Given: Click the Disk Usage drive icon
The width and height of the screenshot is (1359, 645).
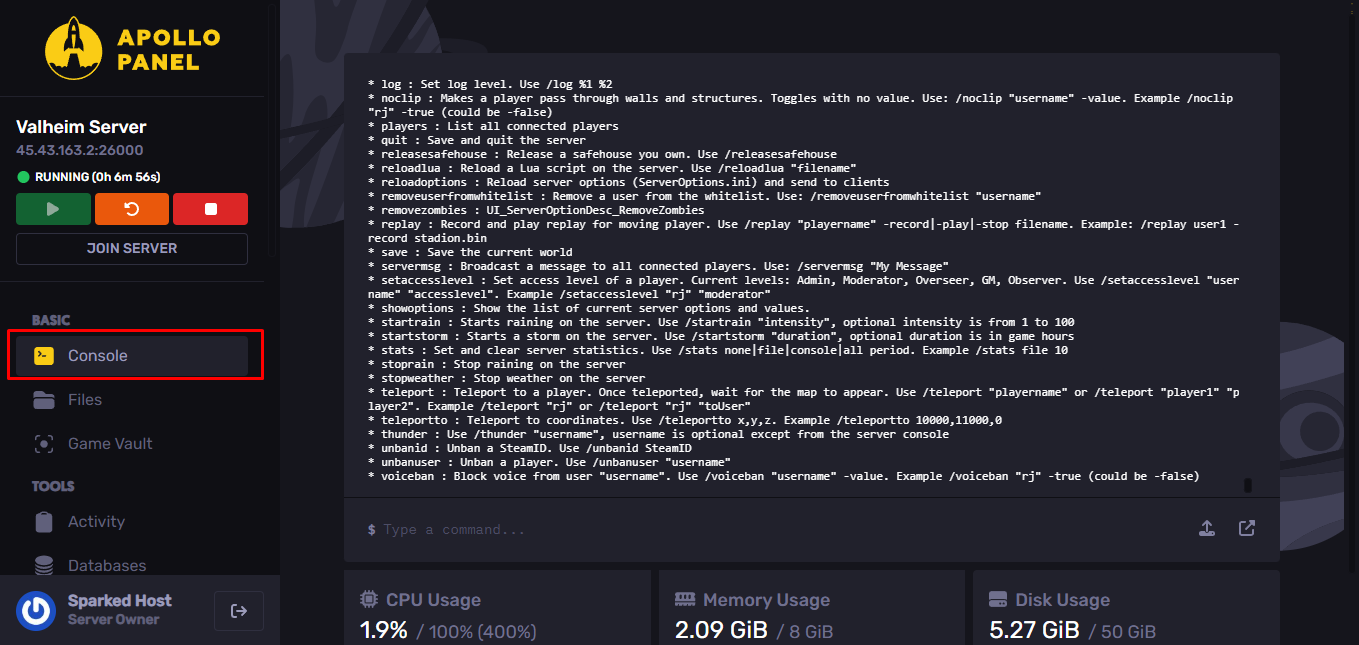Looking at the screenshot, I should click(x=998, y=600).
